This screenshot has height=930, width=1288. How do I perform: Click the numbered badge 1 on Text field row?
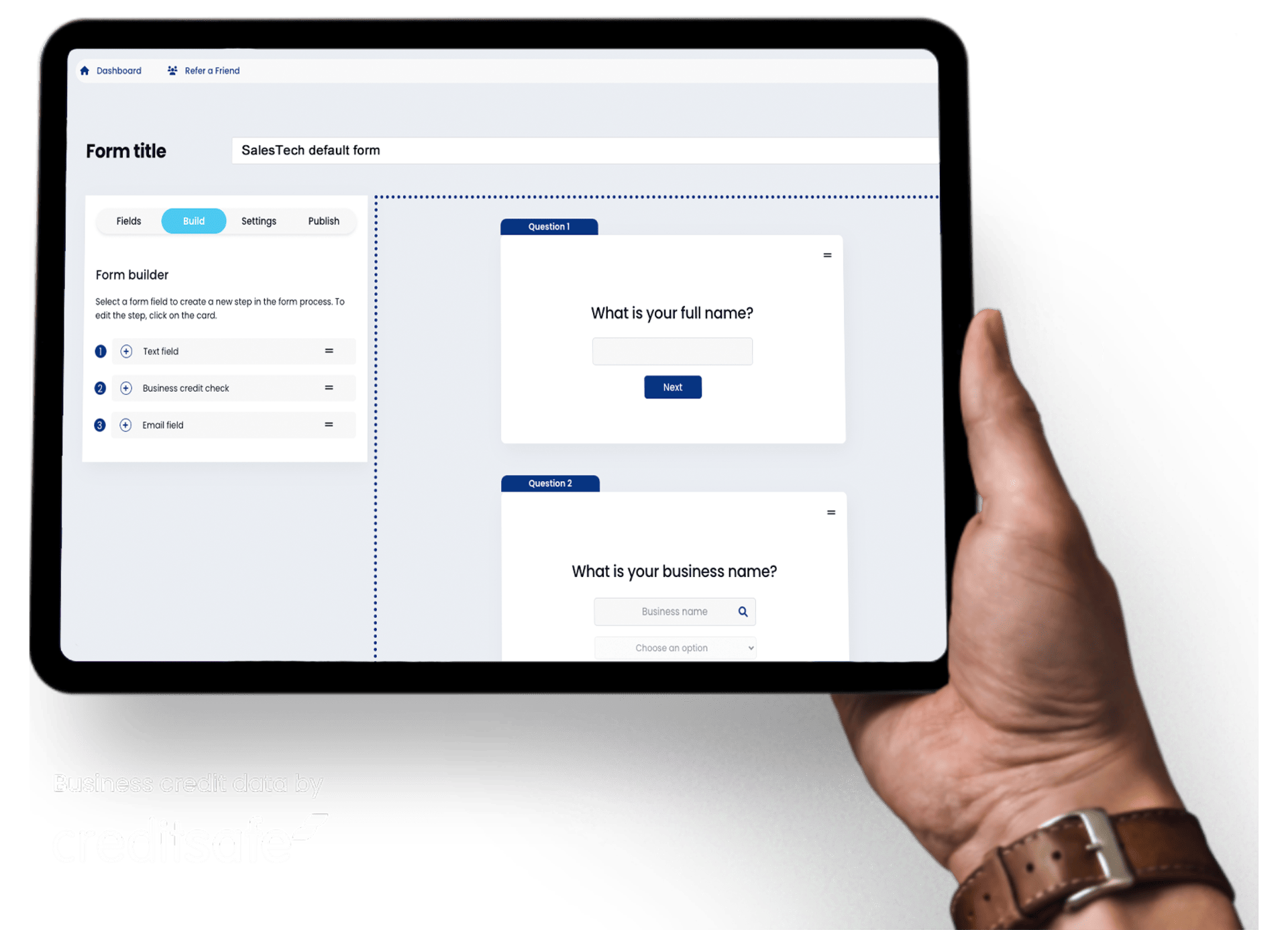coord(100,350)
